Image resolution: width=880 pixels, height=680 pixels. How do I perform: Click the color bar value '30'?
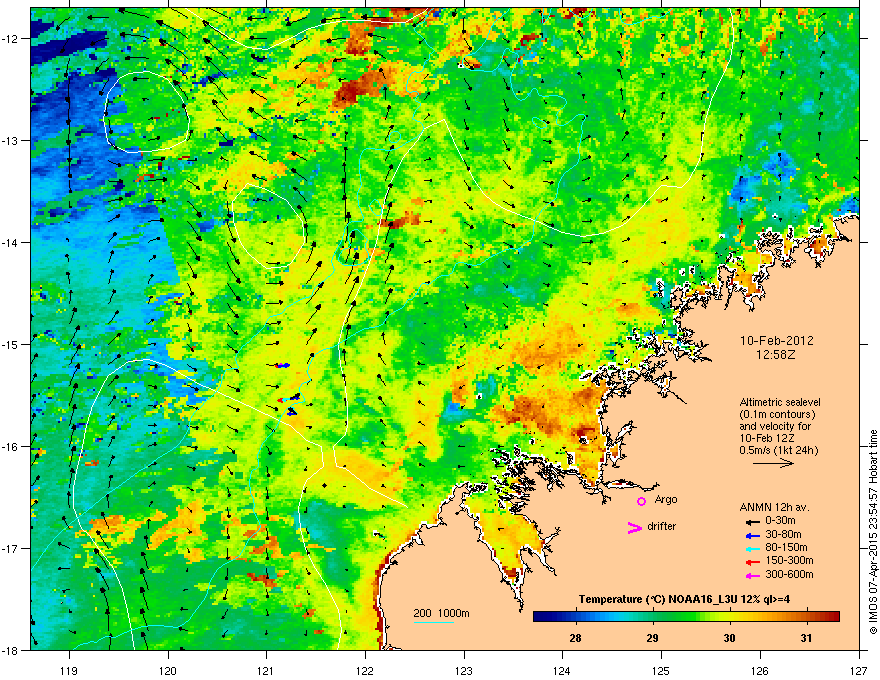coord(729,638)
